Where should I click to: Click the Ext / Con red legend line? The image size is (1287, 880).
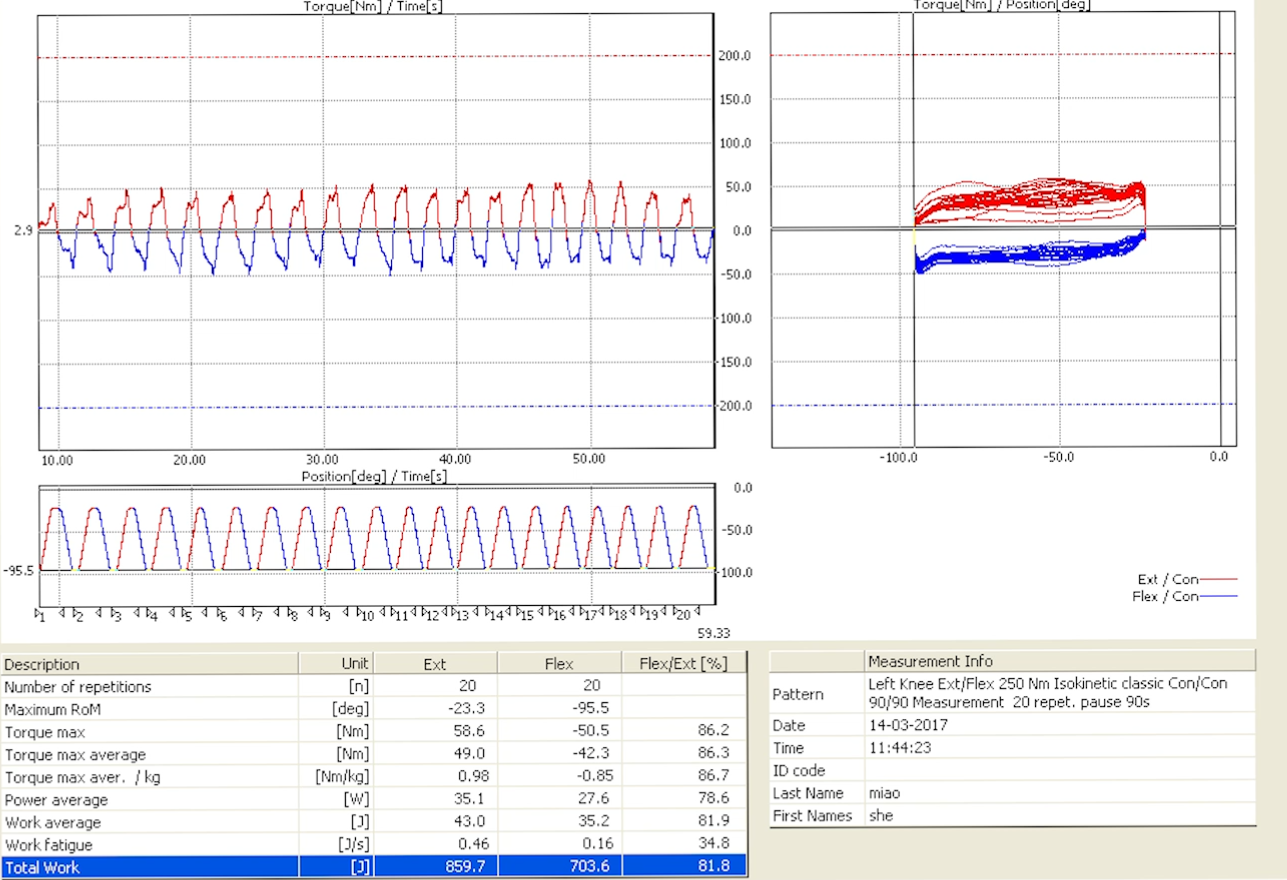tap(1218, 579)
